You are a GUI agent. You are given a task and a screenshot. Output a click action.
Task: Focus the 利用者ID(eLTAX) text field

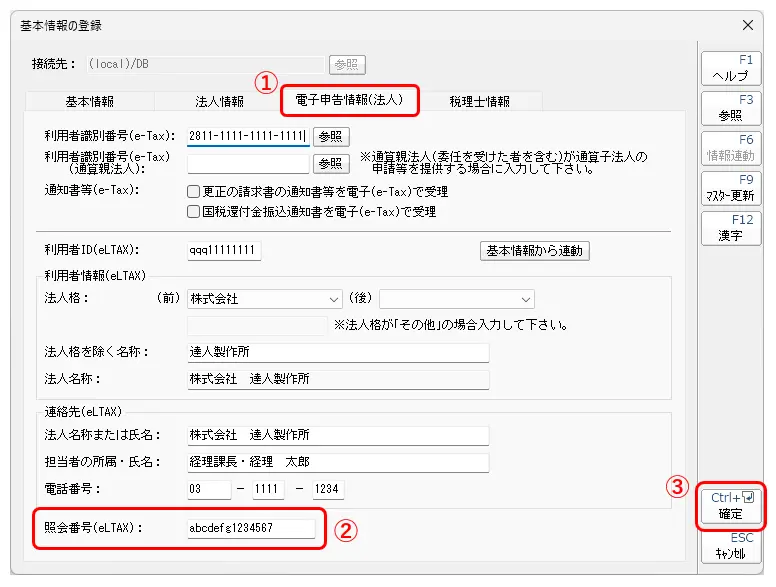(x=224, y=251)
